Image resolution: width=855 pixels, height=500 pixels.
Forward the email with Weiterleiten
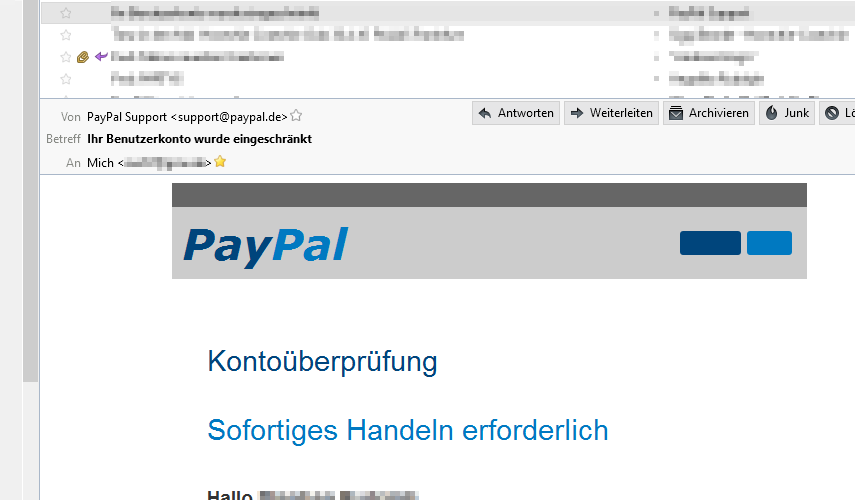[x=611, y=113]
